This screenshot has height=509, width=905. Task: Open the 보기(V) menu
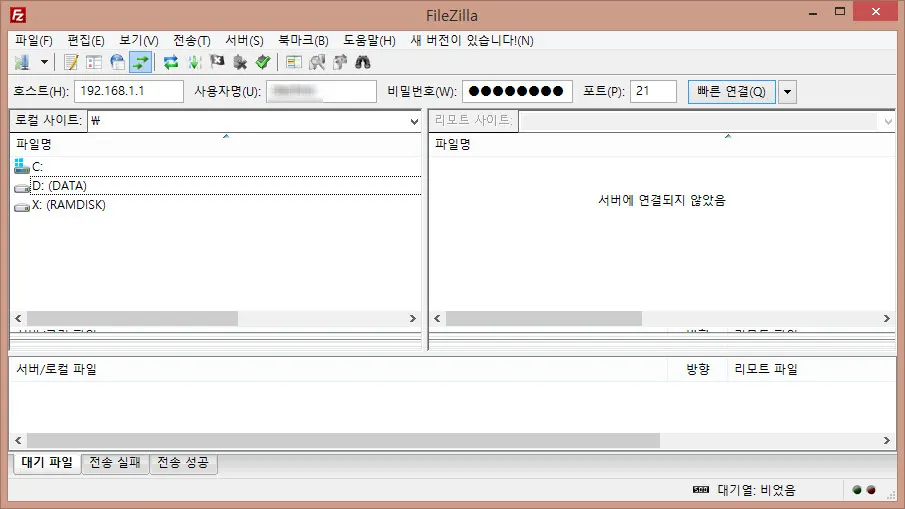pyautogui.click(x=139, y=40)
